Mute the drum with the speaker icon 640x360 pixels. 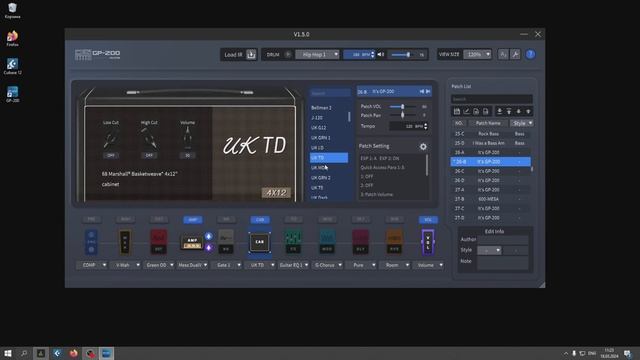pyautogui.click(x=380, y=54)
